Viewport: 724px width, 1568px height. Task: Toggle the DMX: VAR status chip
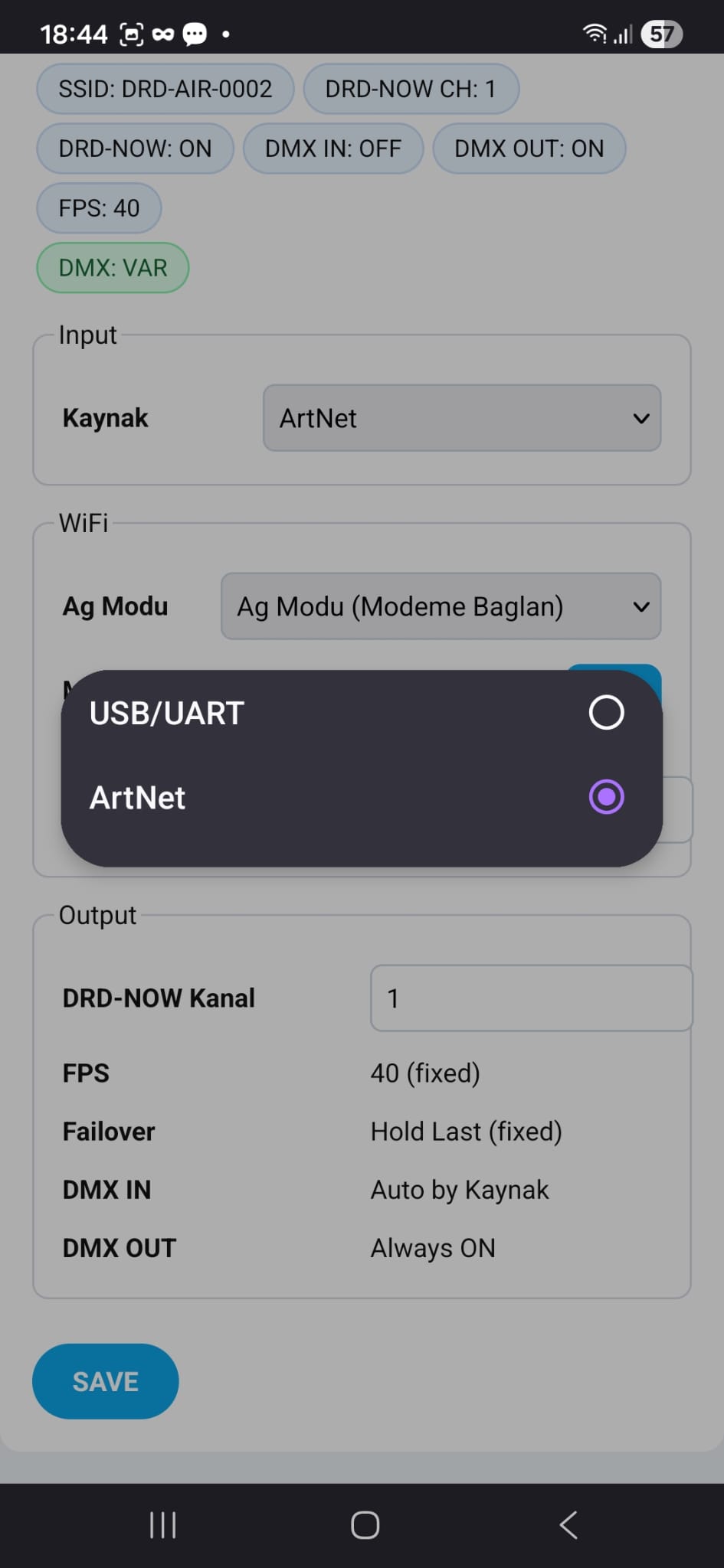[112, 267]
